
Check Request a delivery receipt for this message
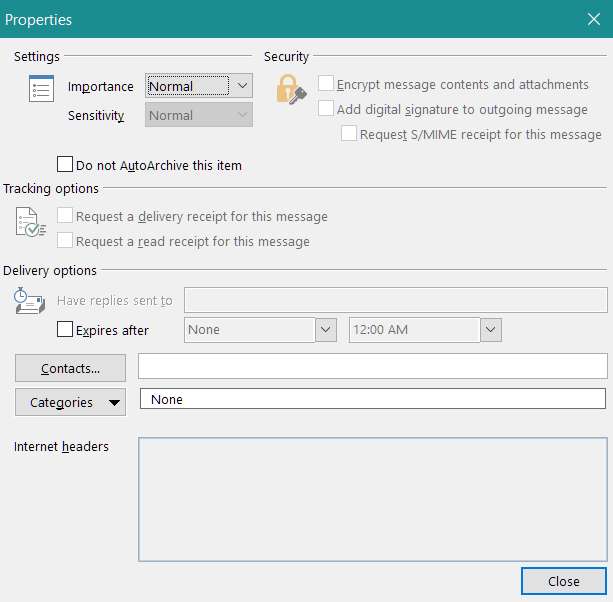coord(66,216)
